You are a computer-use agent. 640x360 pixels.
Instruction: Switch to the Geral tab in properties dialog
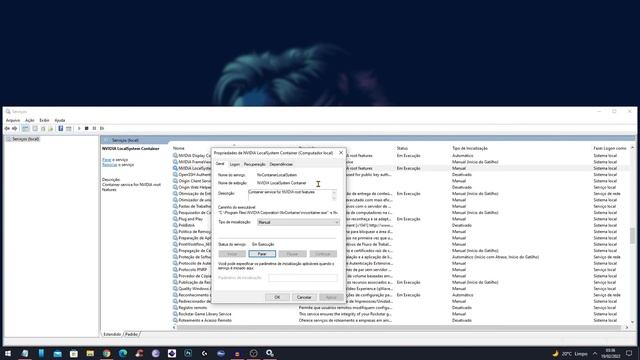(x=220, y=164)
